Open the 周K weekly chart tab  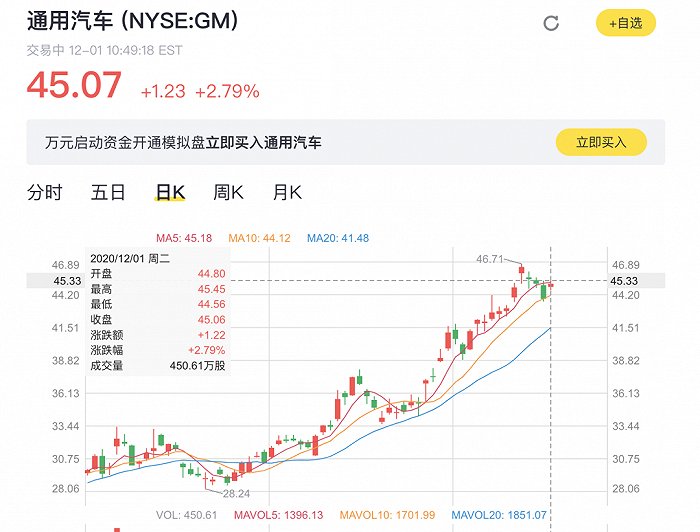228,192
